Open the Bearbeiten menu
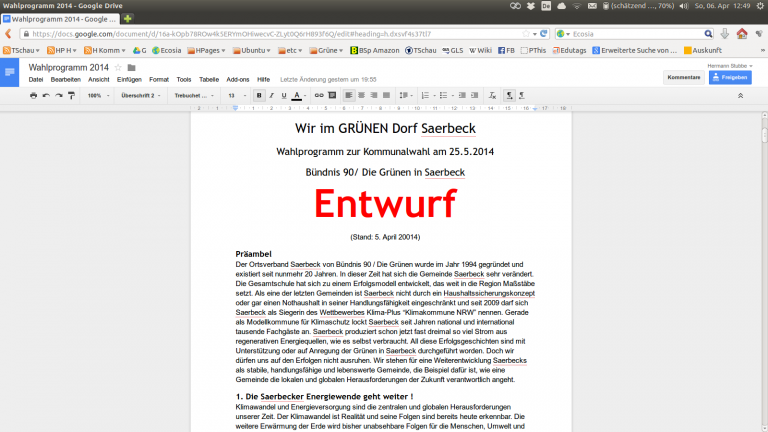The image size is (768, 432). tap(66, 79)
